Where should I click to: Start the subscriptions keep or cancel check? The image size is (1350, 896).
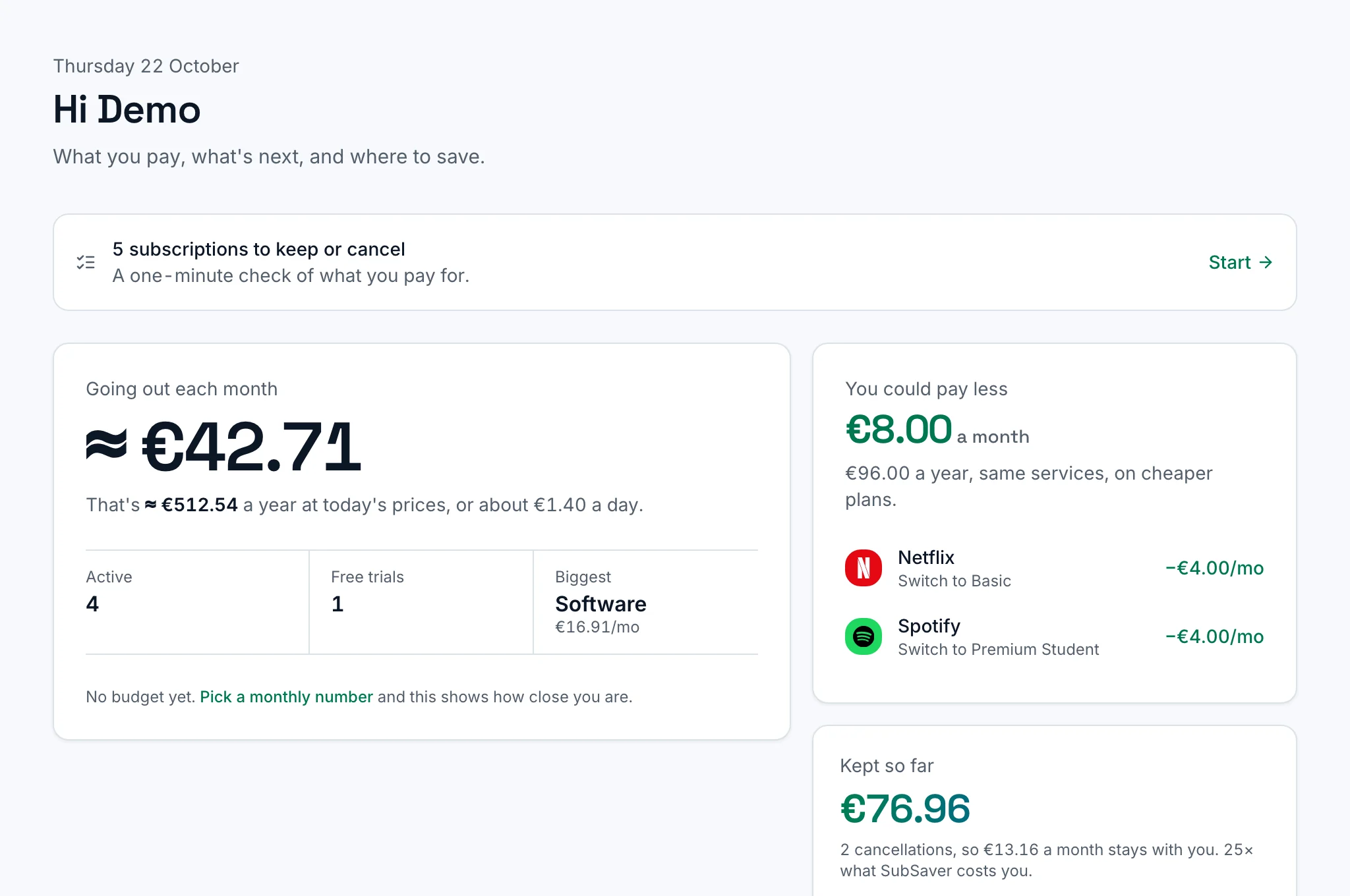tap(1240, 262)
